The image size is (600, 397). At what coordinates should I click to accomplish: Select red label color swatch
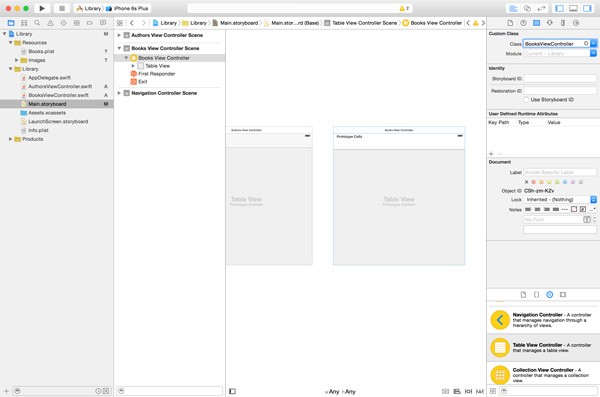(x=533, y=182)
